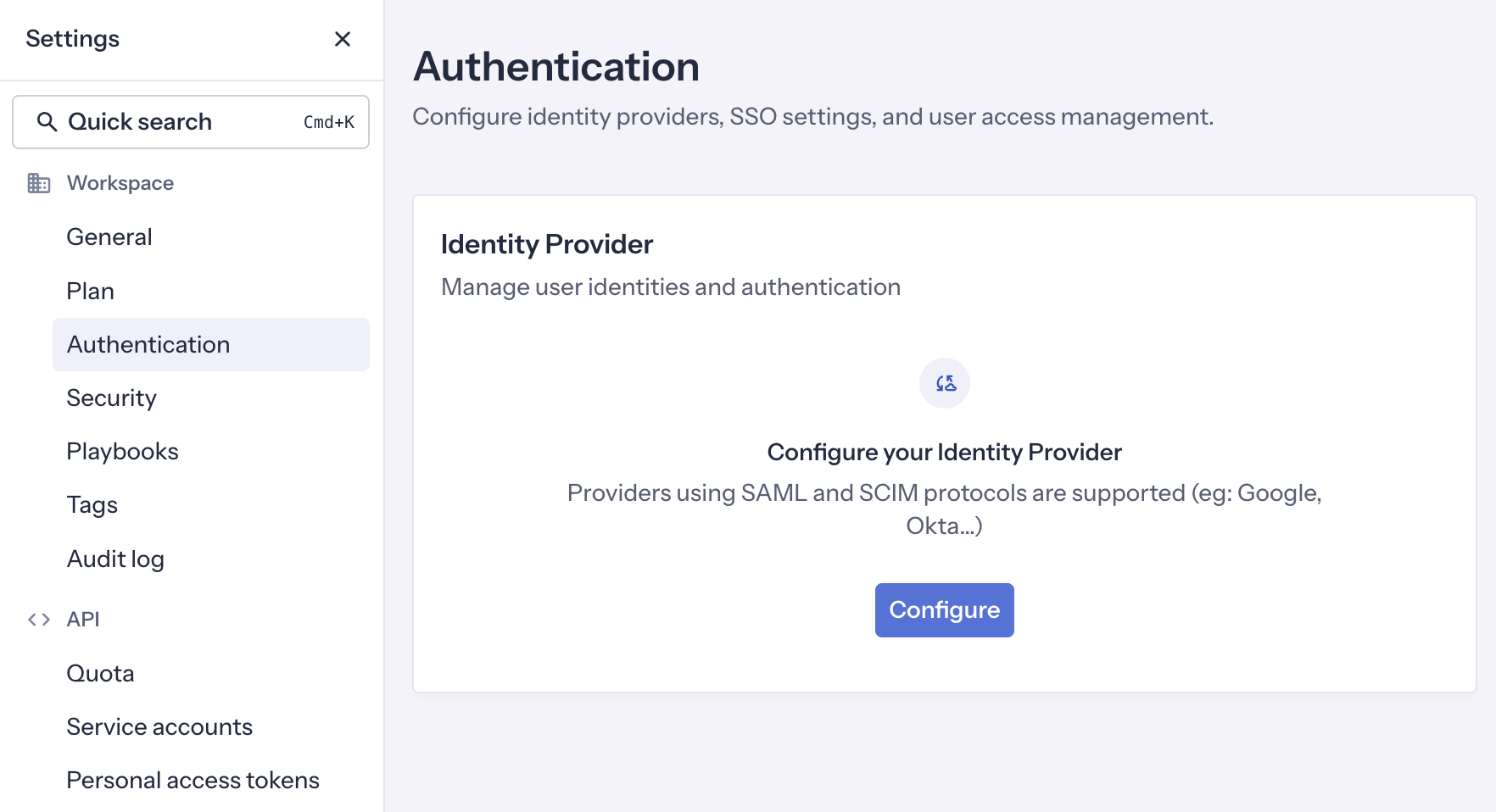Click the magnifier icon in Quick search
The width and height of the screenshot is (1496, 812).
click(x=48, y=121)
